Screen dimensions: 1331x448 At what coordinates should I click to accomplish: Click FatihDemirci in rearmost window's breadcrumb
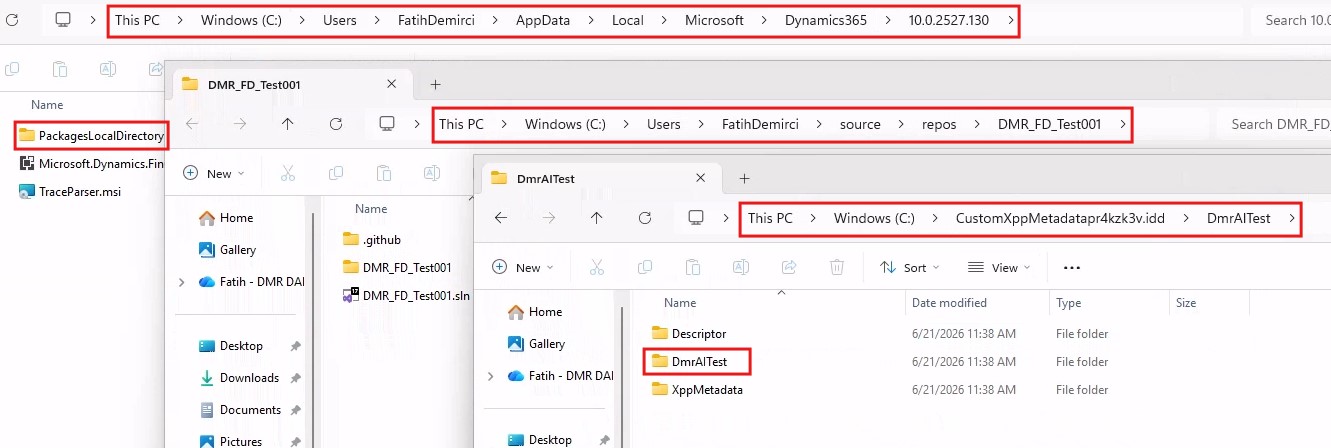[x=436, y=20]
